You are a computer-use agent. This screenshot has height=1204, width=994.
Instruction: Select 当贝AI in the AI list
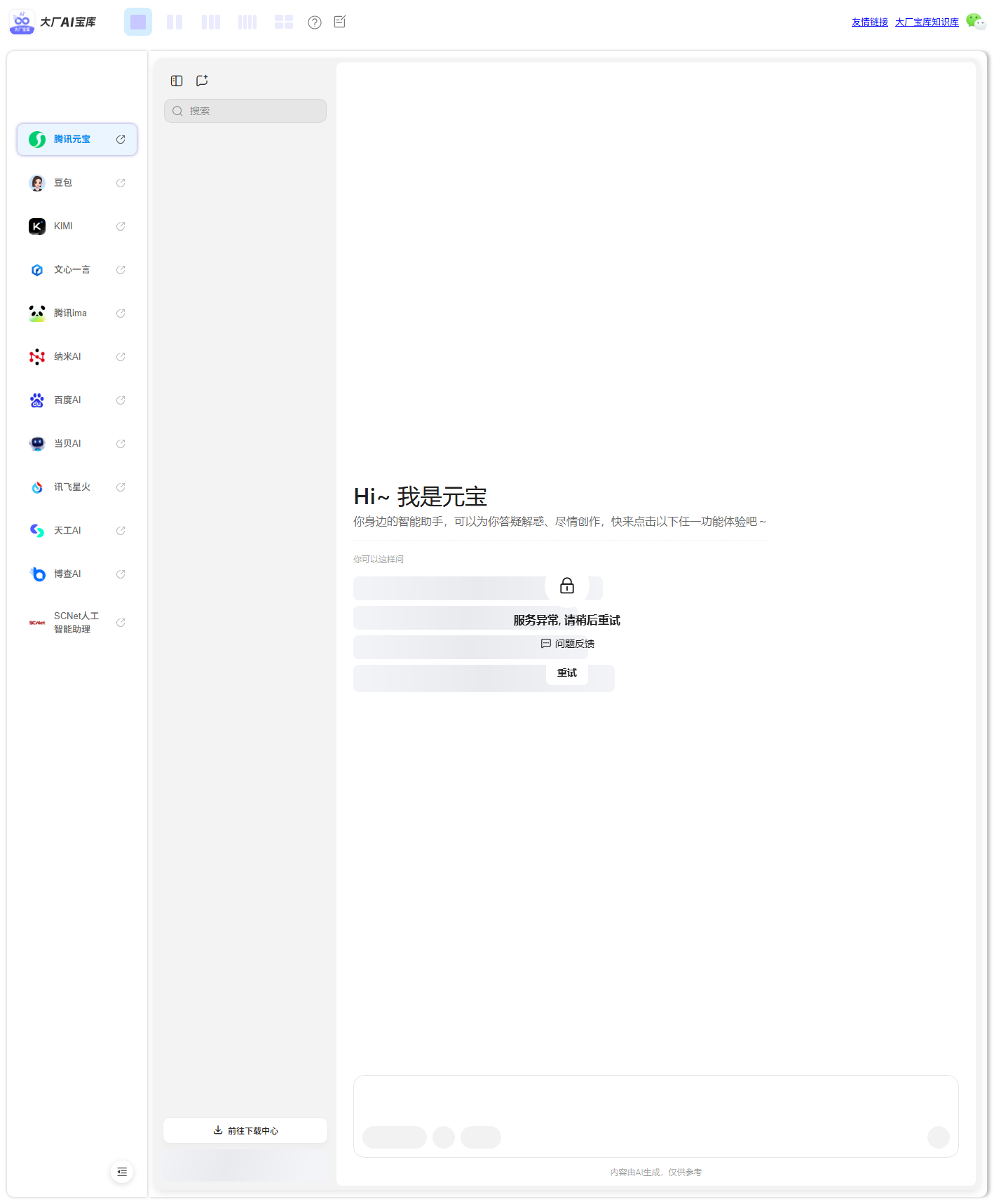pyautogui.click(x=77, y=444)
